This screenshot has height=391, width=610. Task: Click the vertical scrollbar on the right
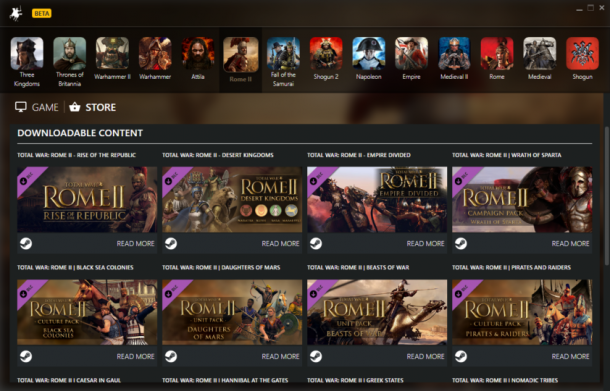(606, 196)
